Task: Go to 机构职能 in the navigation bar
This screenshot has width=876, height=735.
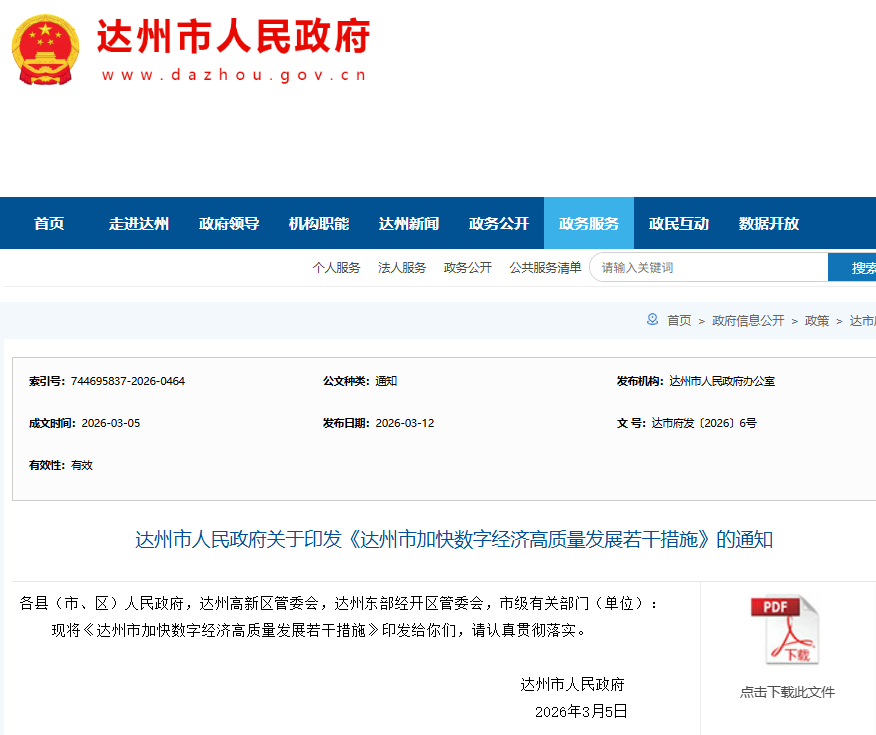Action: 319,223
